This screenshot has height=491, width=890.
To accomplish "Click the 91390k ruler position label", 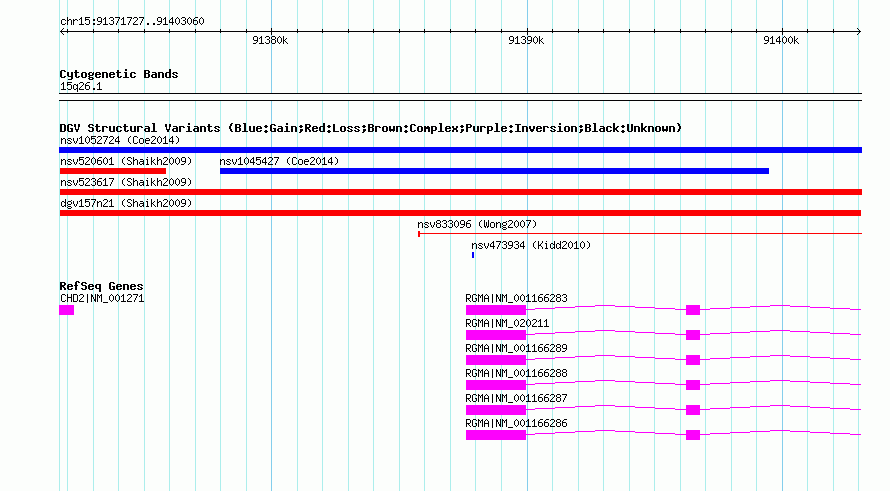I will 526,40.
